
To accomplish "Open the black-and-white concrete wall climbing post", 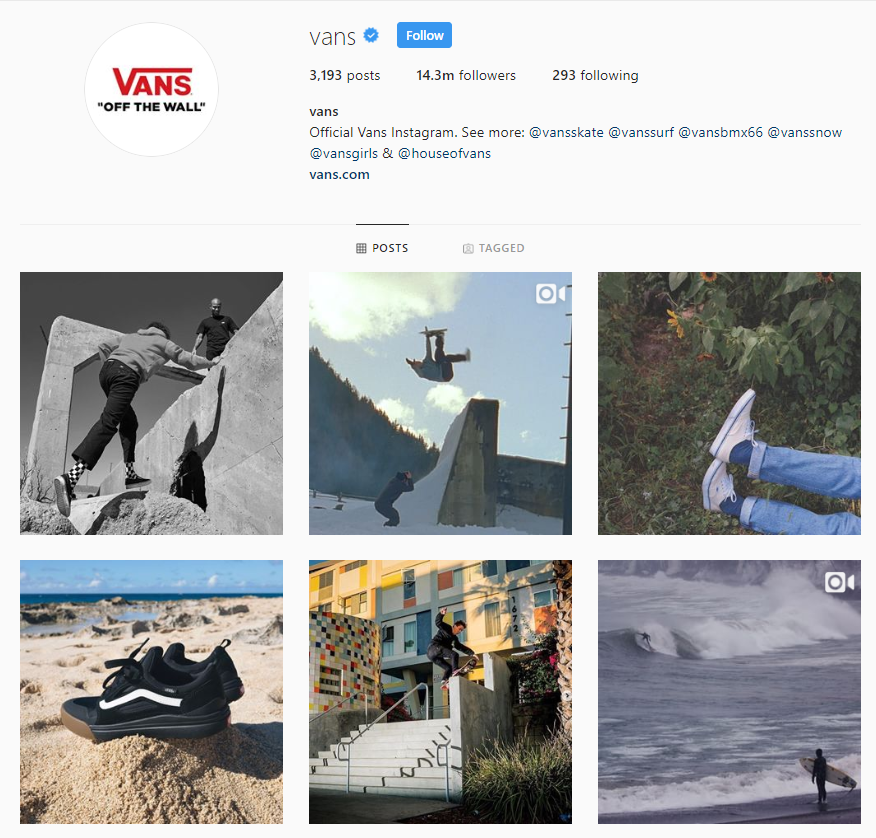I will point(151,403).
